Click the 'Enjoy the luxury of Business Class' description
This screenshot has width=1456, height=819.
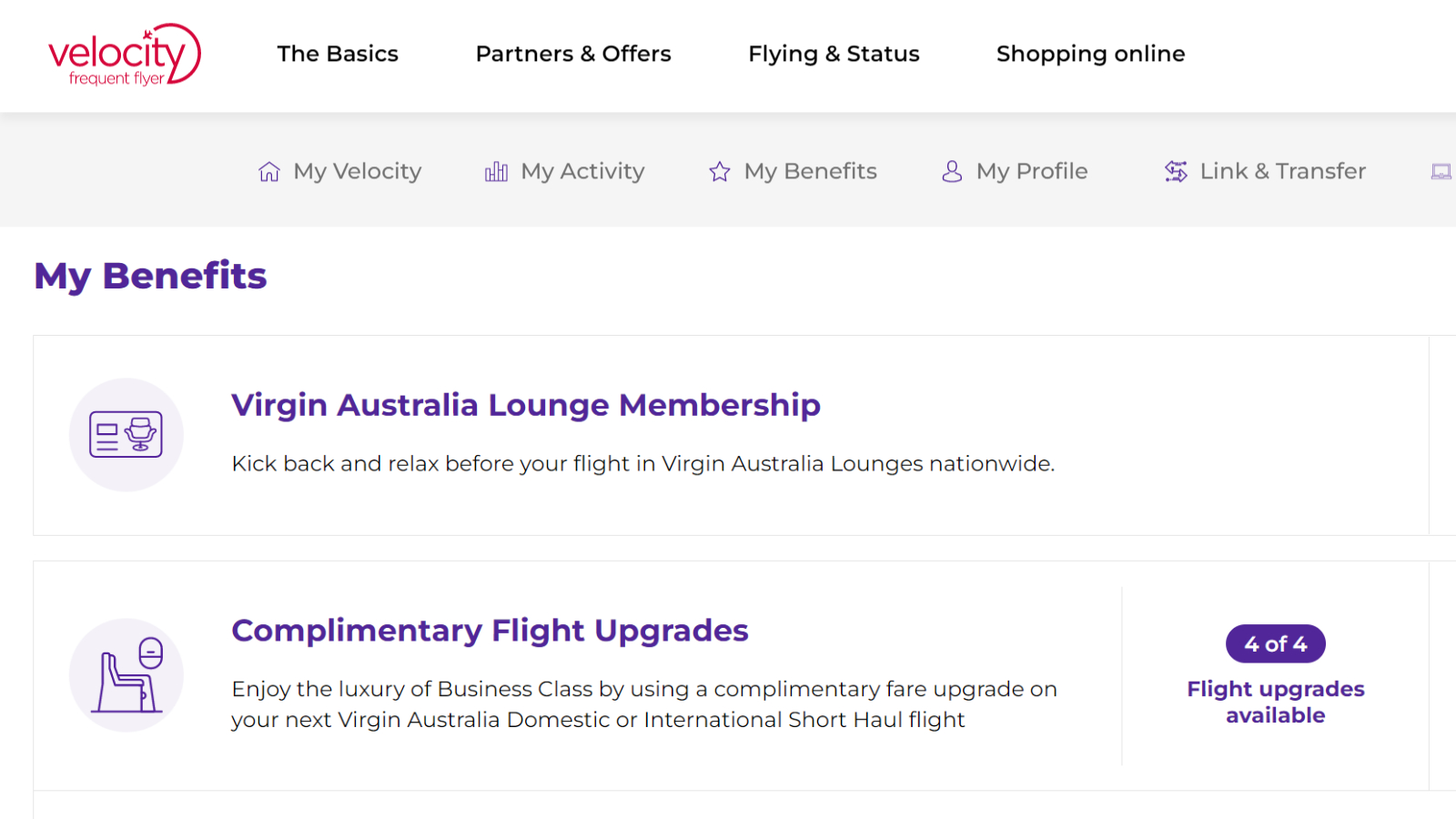click(x=644, y=704)
